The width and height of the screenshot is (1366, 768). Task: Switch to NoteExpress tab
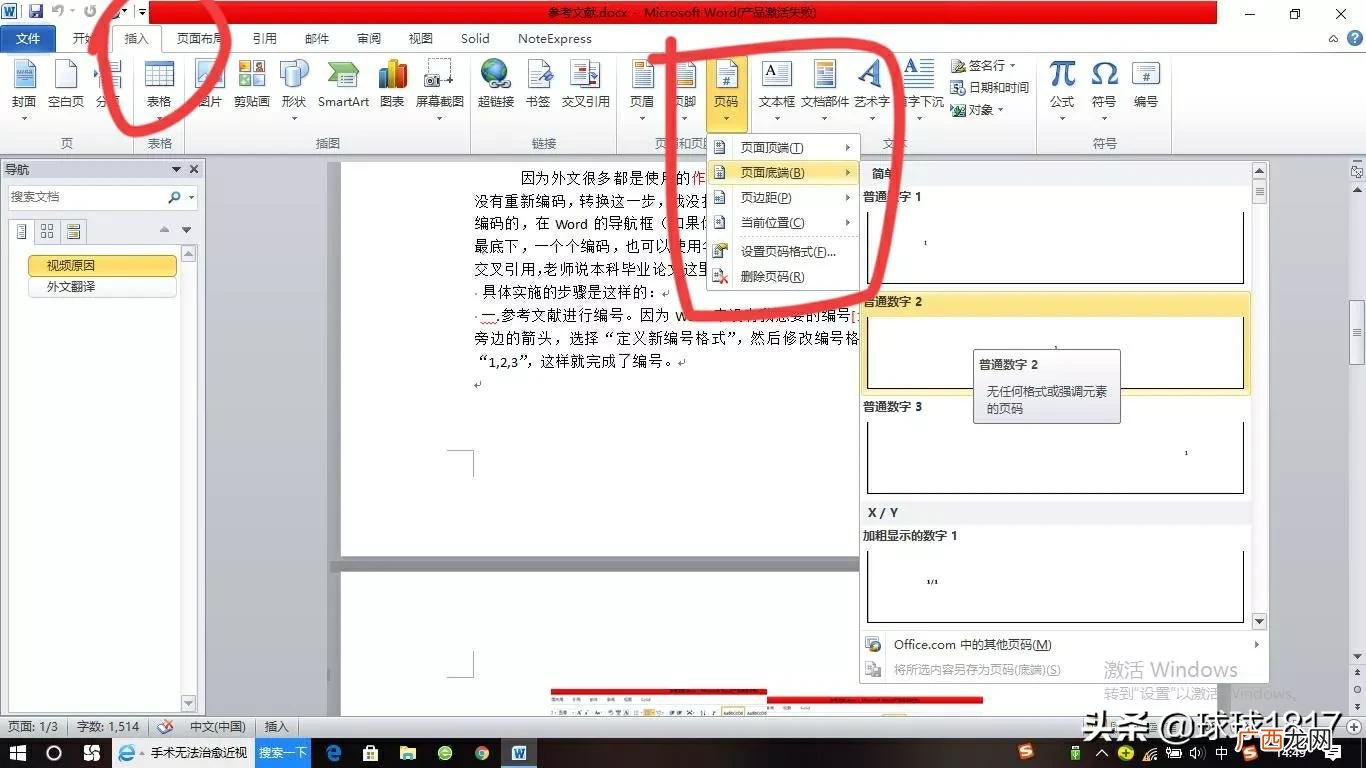[x=555, y=39]
